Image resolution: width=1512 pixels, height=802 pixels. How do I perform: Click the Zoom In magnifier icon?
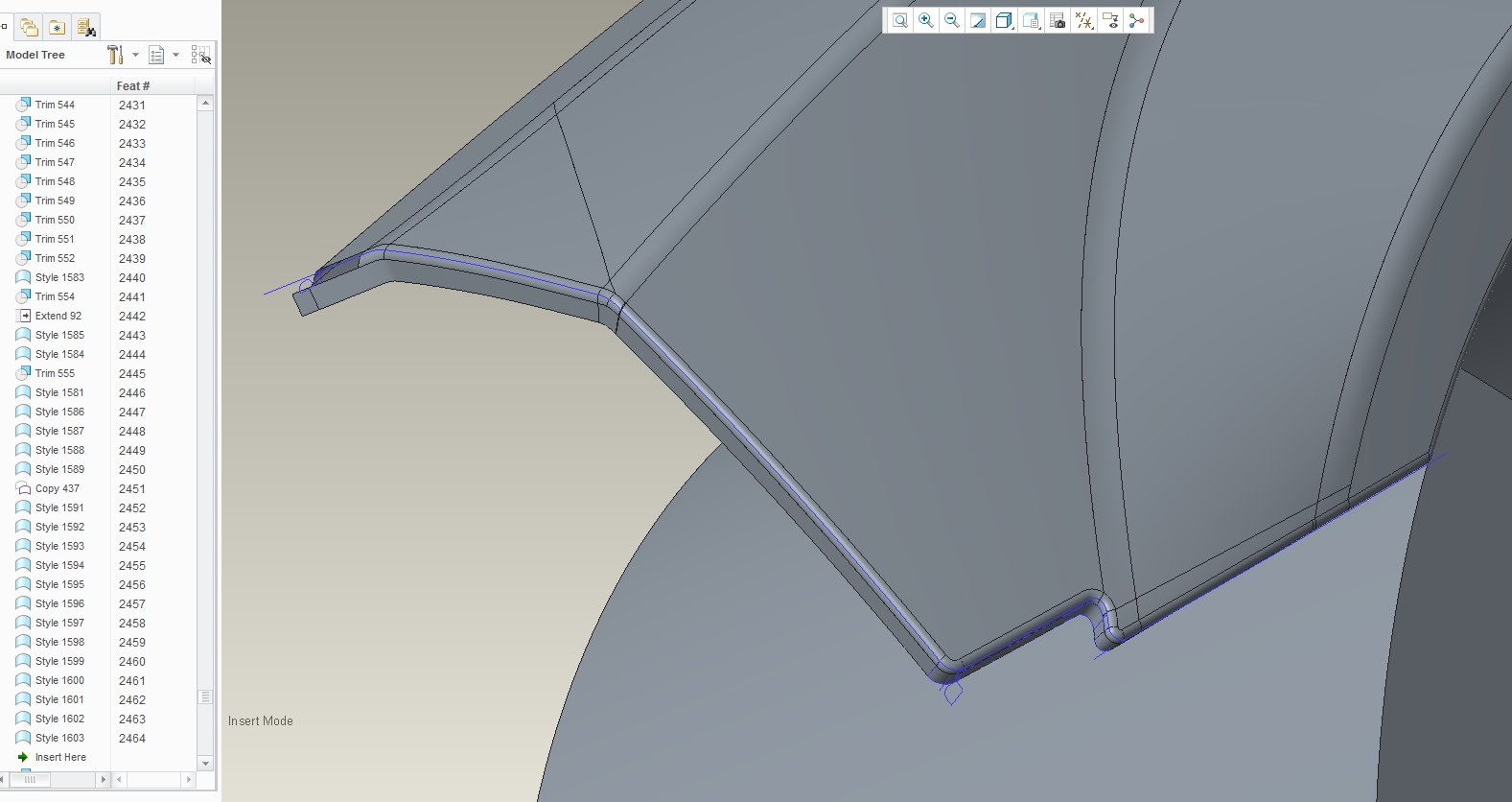(x=925, y=21)
